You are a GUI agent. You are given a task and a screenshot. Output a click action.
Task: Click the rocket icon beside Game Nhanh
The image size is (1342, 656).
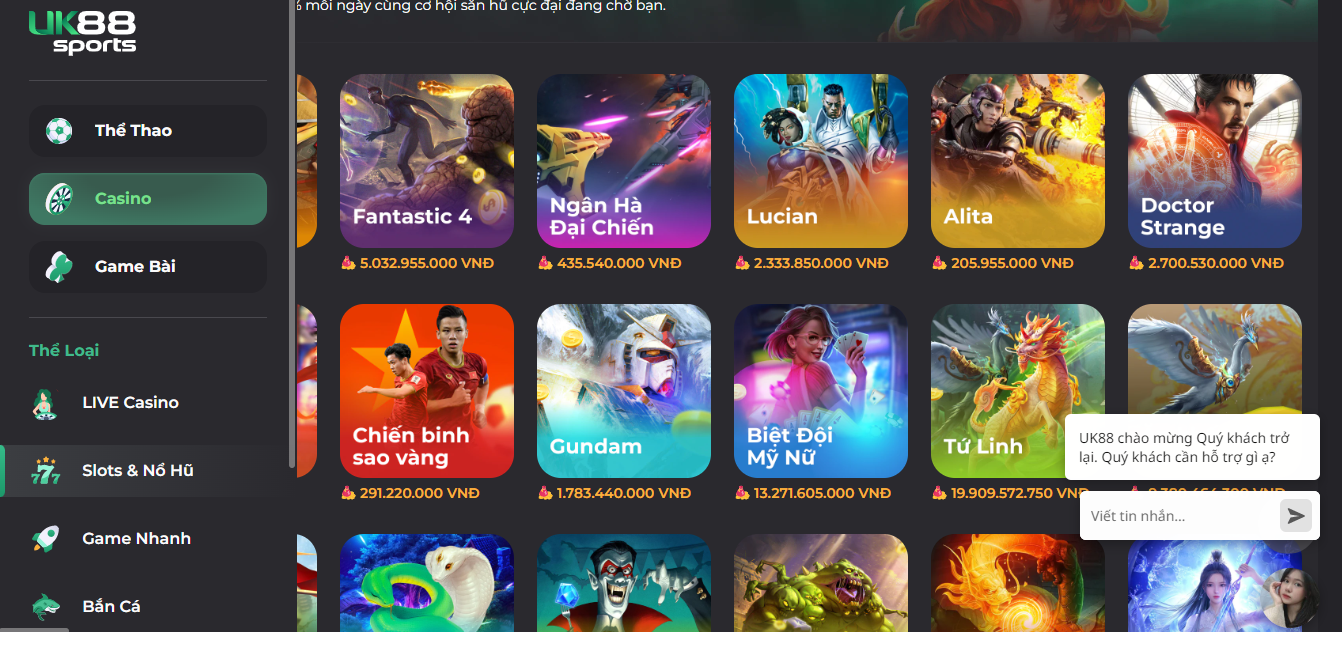point(45,539)
